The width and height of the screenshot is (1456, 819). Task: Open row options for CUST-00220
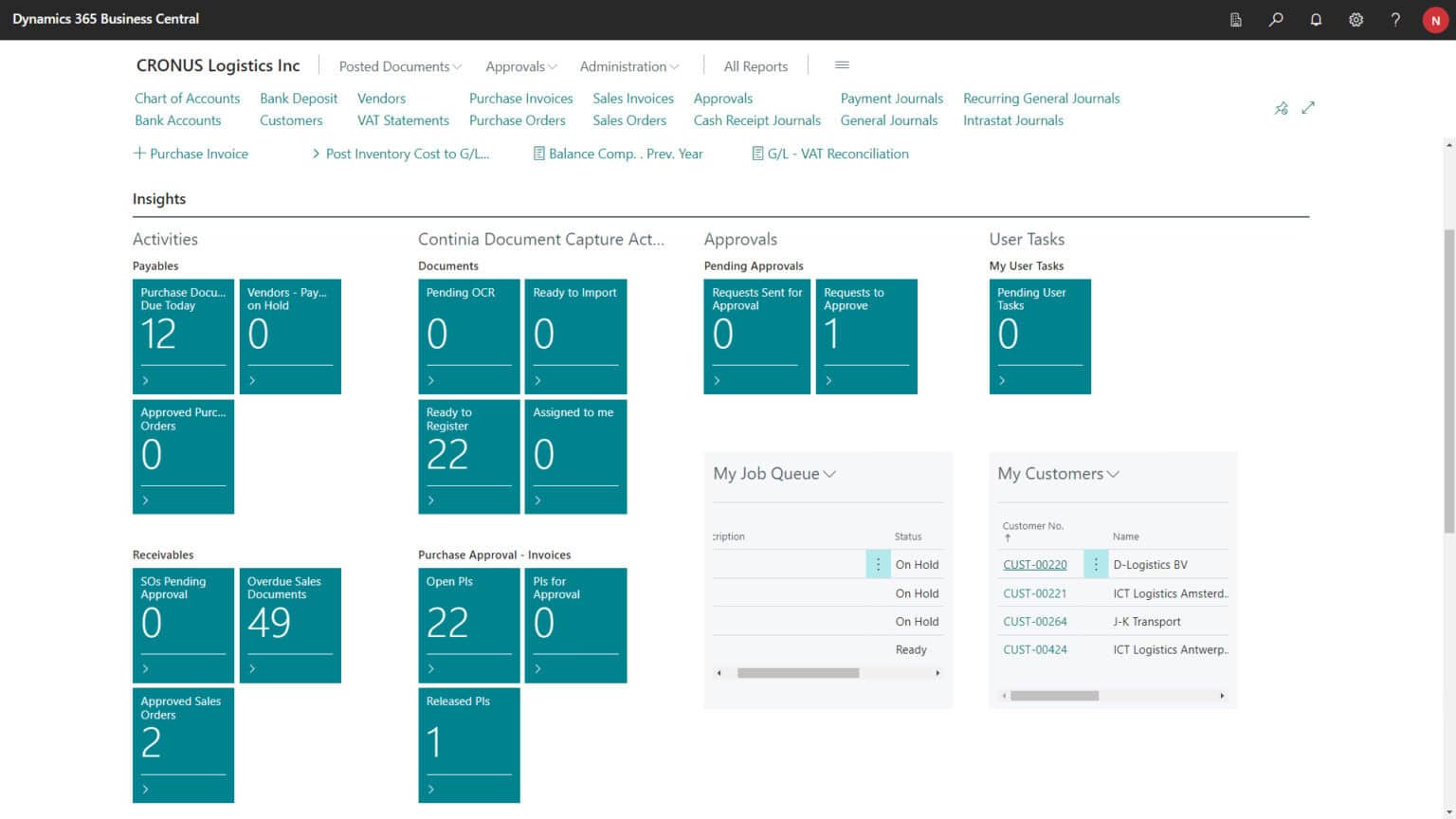1096,564
